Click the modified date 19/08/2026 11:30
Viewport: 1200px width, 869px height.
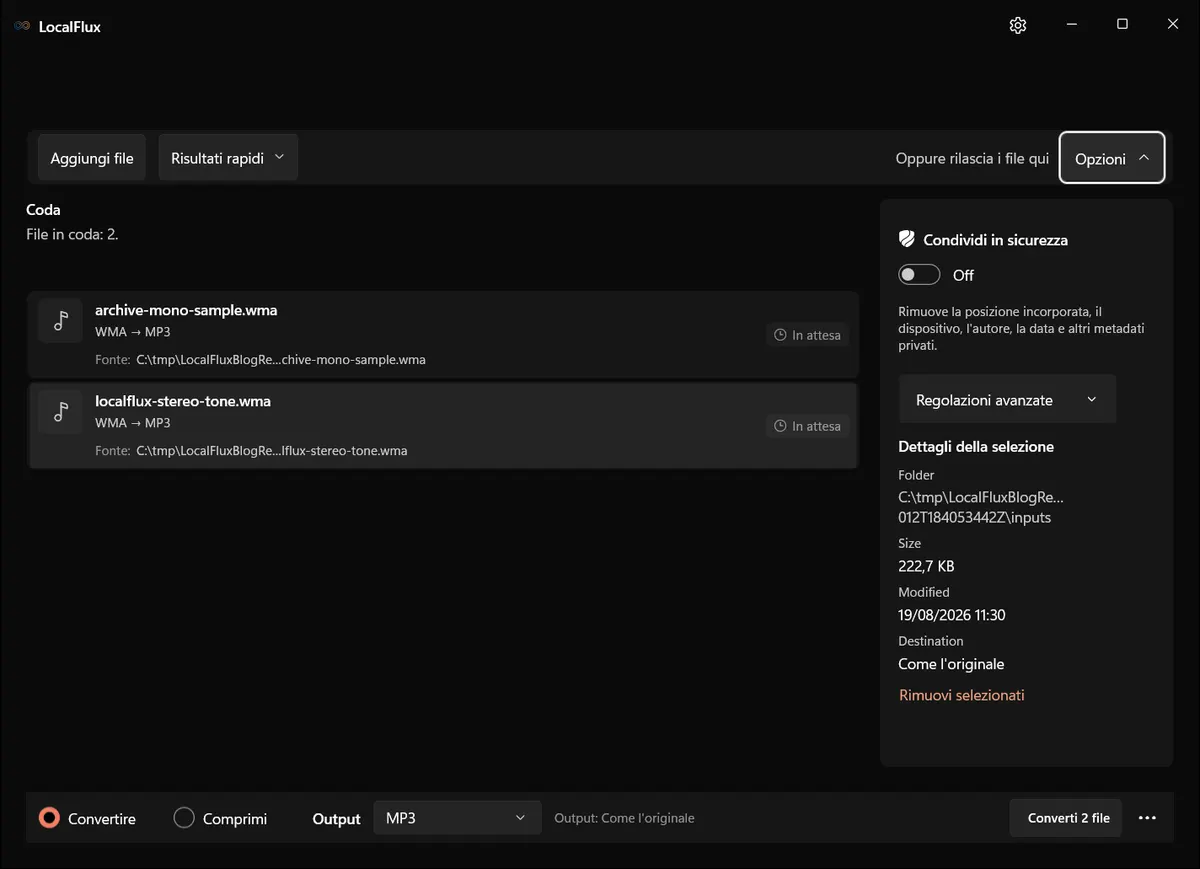pyautogui.click(x=952, y=615)
